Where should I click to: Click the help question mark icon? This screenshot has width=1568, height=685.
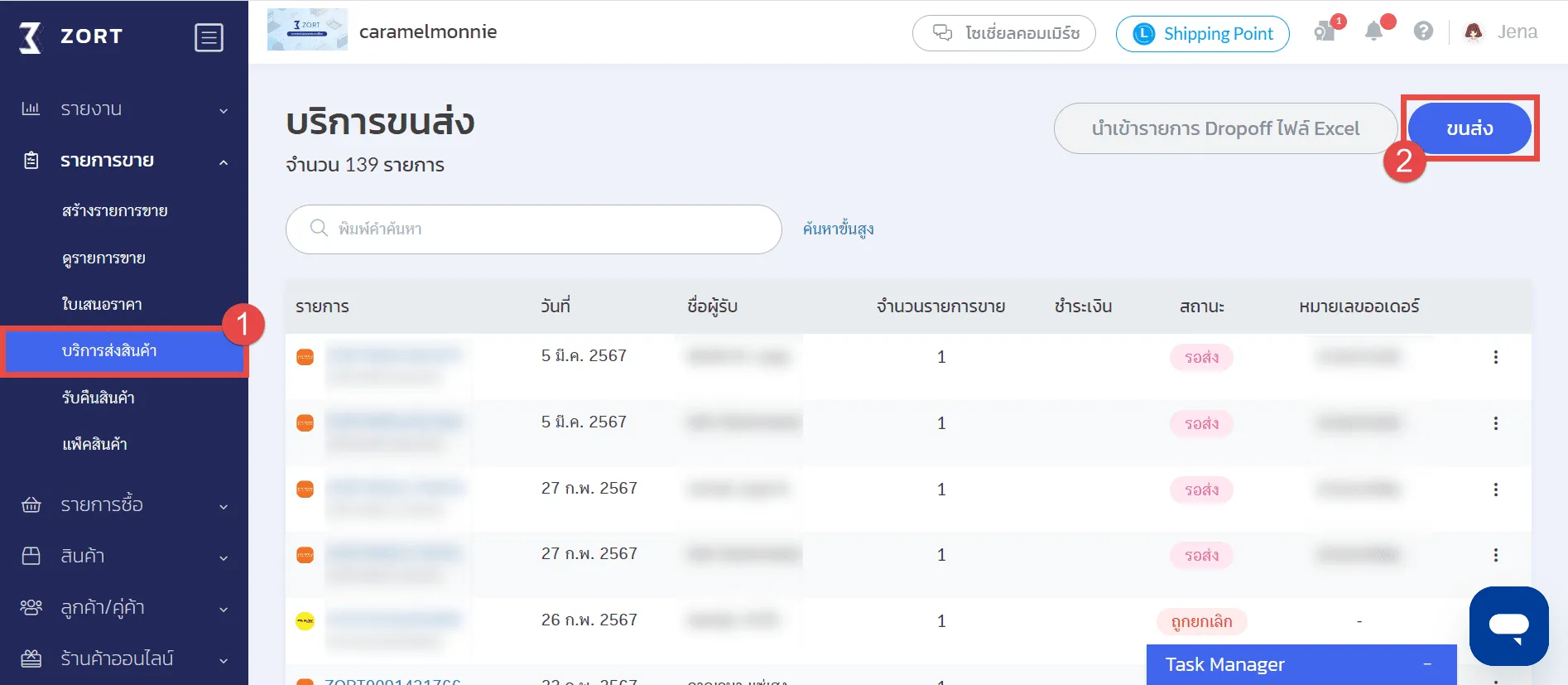(x=1423, y=31)
